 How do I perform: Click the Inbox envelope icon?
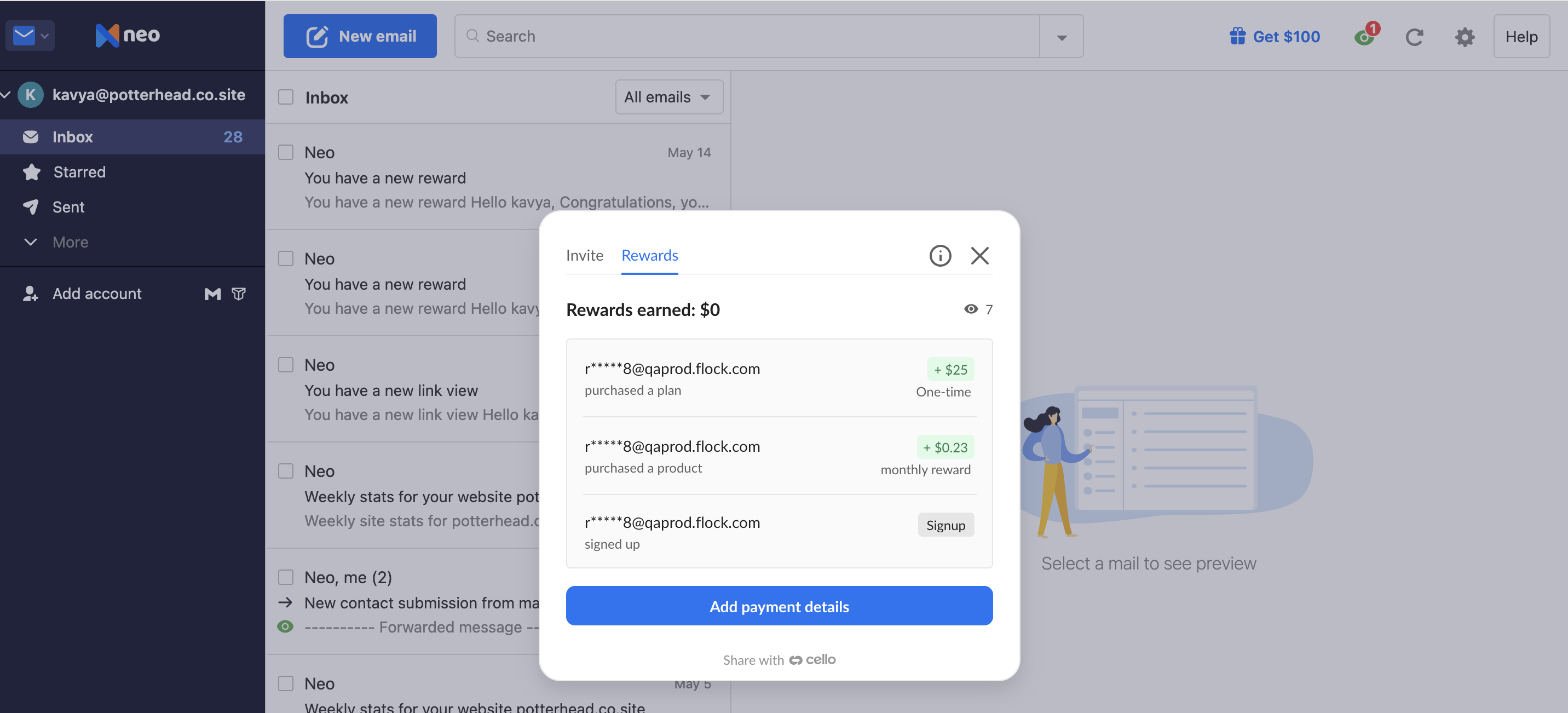tap(31, 136)
